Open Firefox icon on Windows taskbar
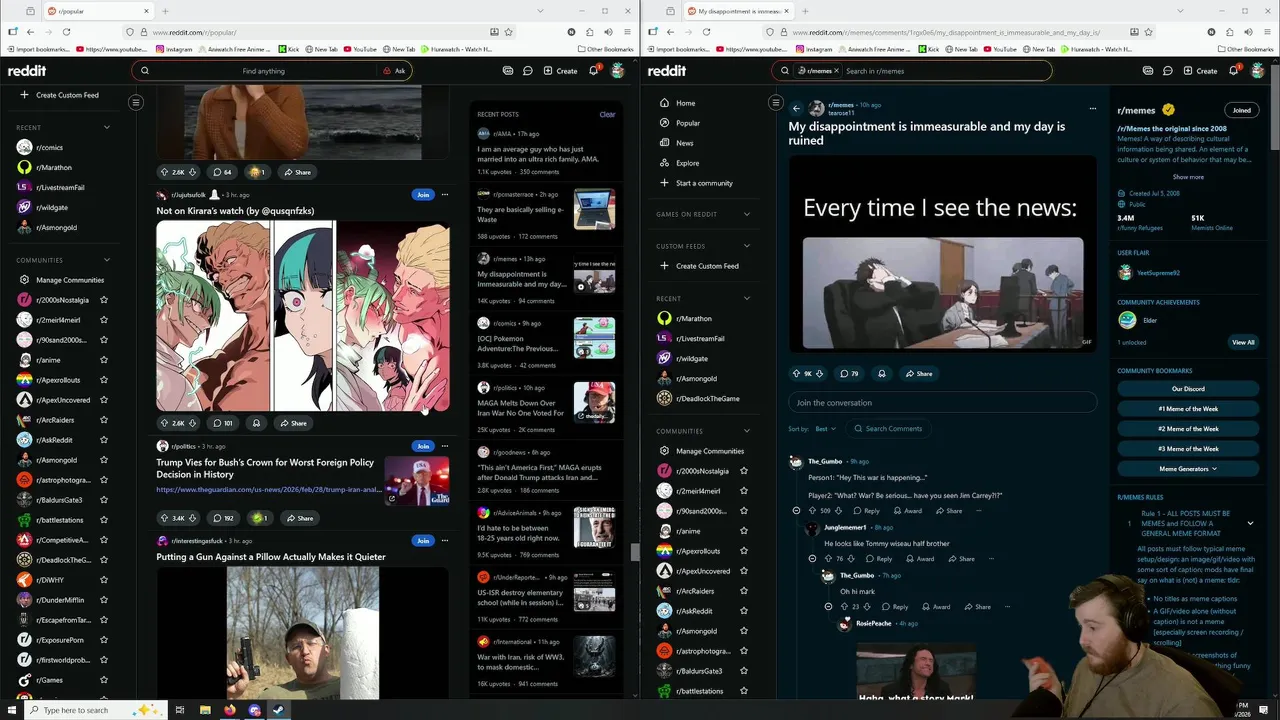 pyautogui.click(x=230, y=710)
